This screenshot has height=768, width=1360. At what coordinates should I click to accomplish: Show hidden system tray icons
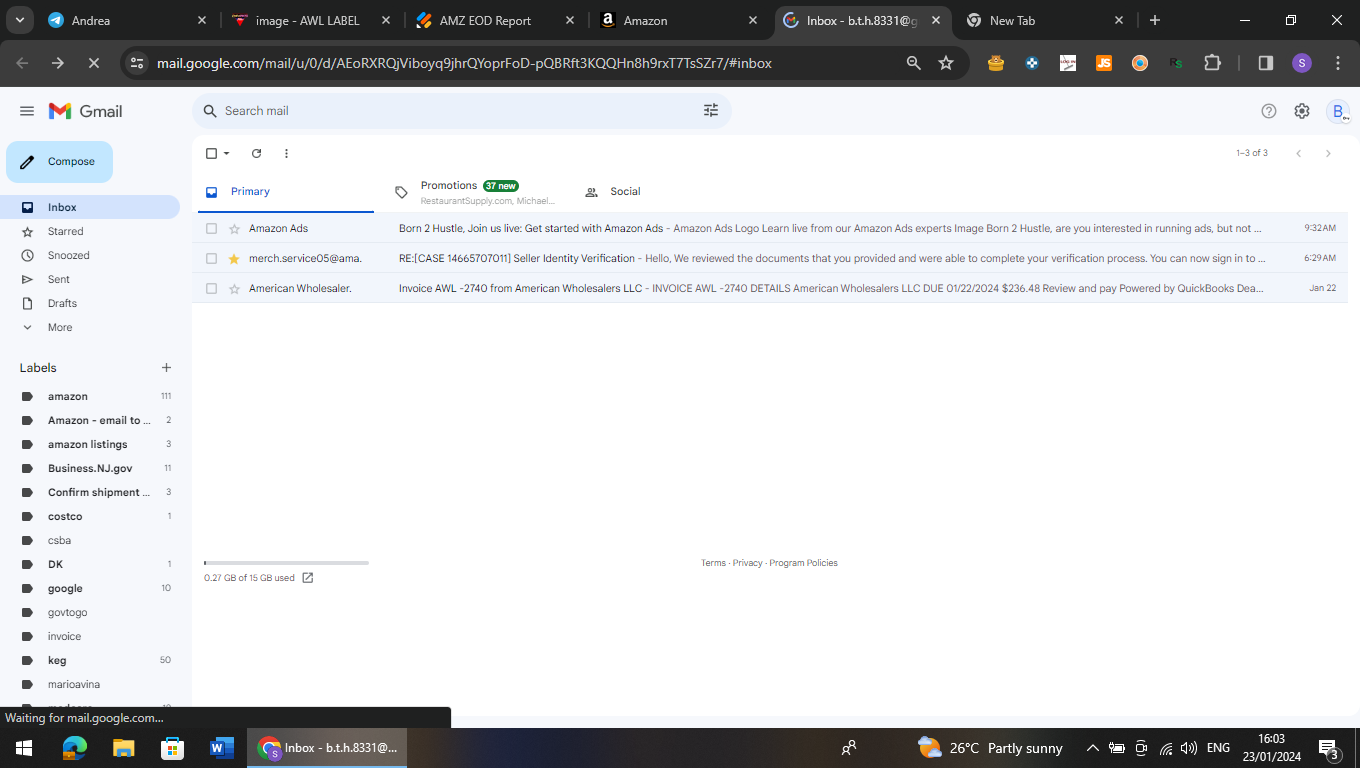pos(1092,748)
